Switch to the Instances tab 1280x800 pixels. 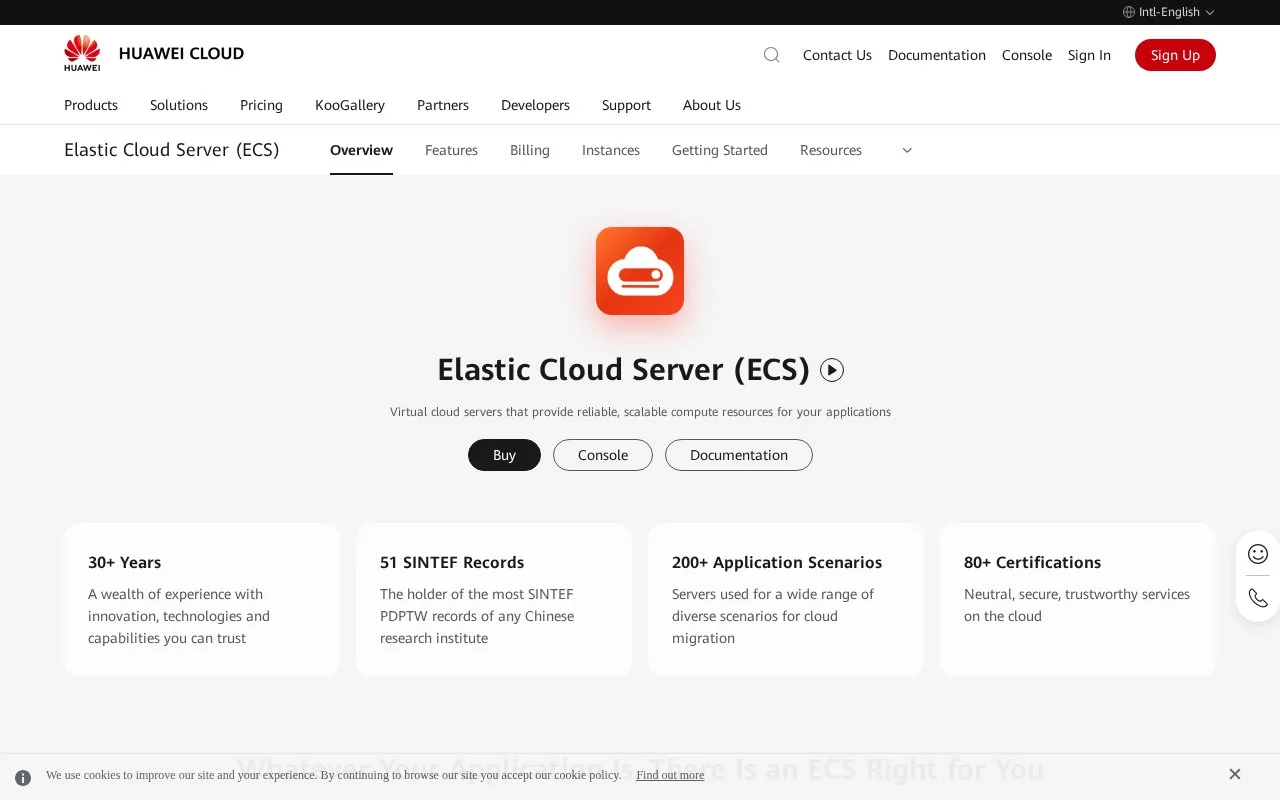point(611,150)
